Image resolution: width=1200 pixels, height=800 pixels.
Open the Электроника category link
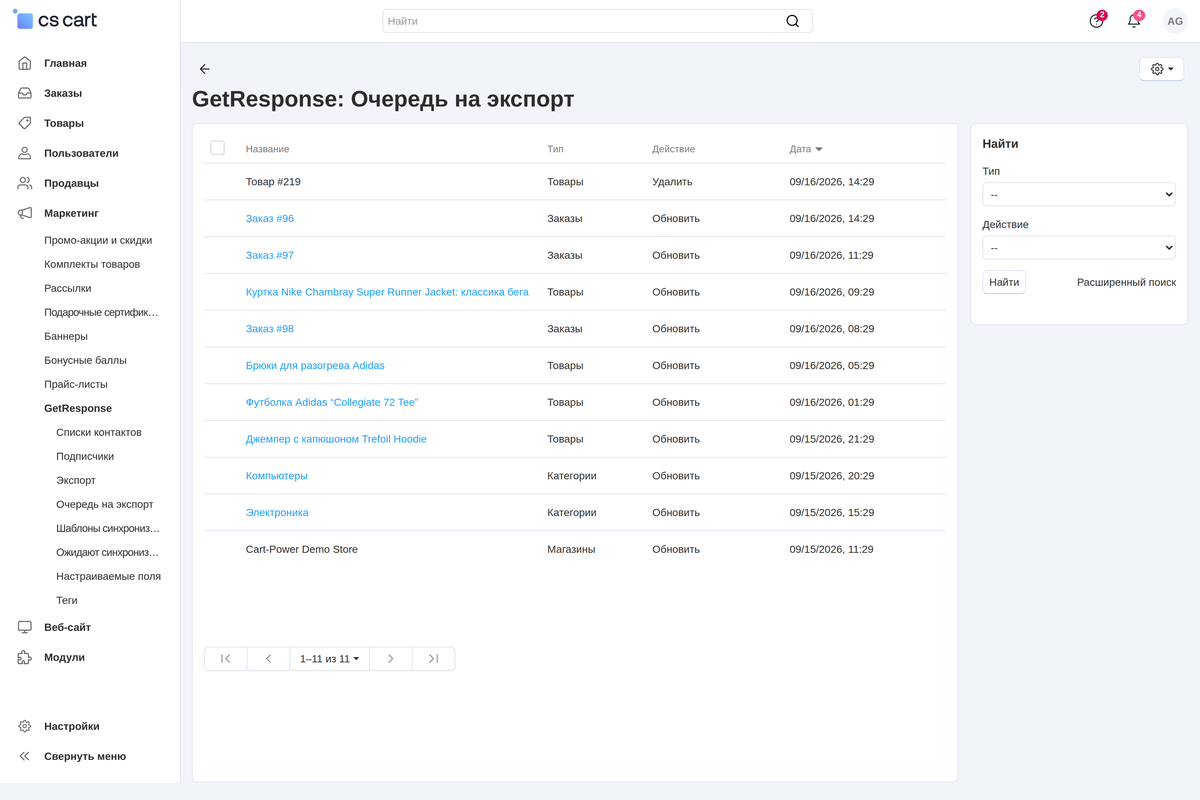[277, 512]
